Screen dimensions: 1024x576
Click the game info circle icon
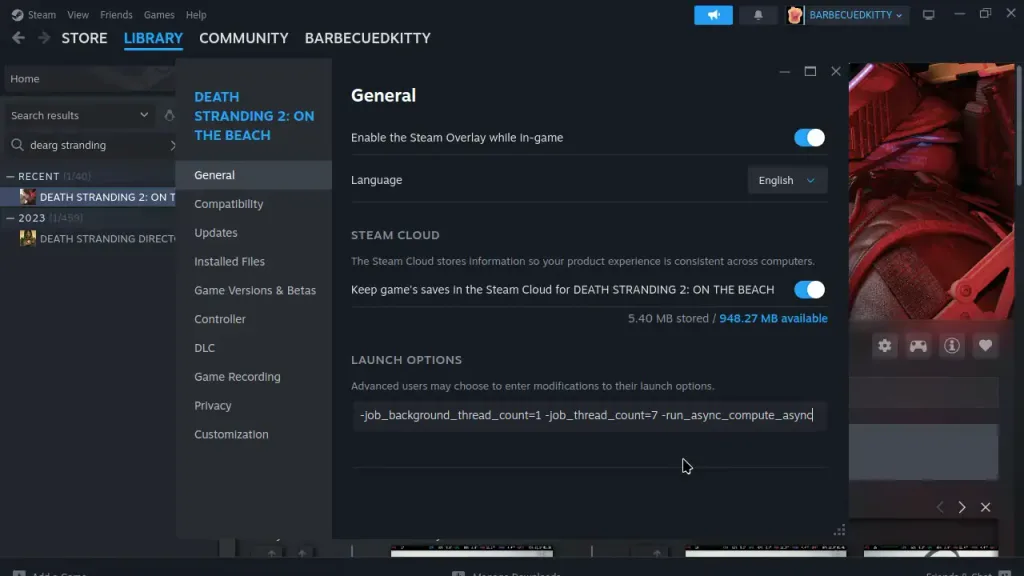(x=951, y=344)
